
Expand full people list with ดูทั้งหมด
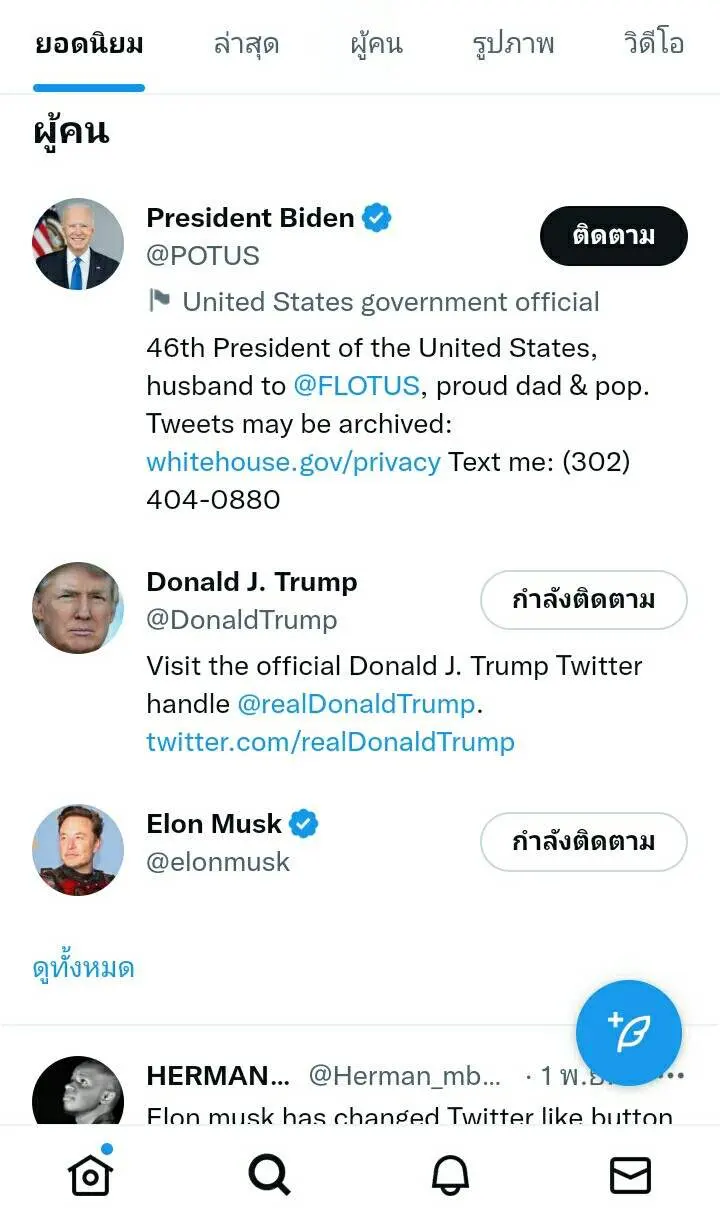click(84, 968)
